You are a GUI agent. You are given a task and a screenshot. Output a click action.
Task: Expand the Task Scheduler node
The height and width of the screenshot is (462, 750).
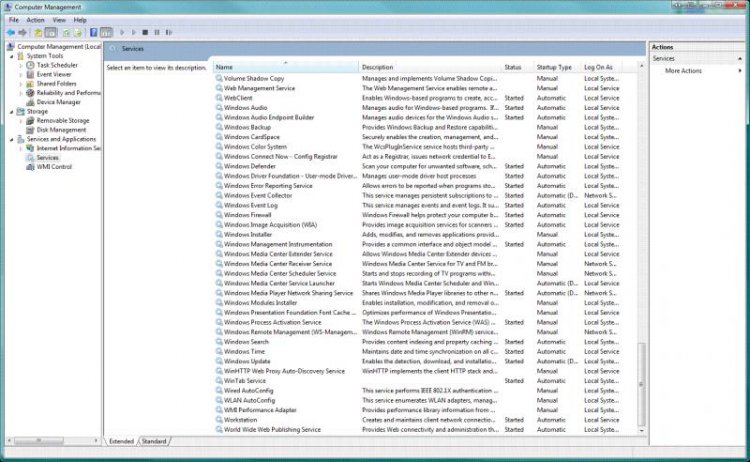click(x=21, y=65)
